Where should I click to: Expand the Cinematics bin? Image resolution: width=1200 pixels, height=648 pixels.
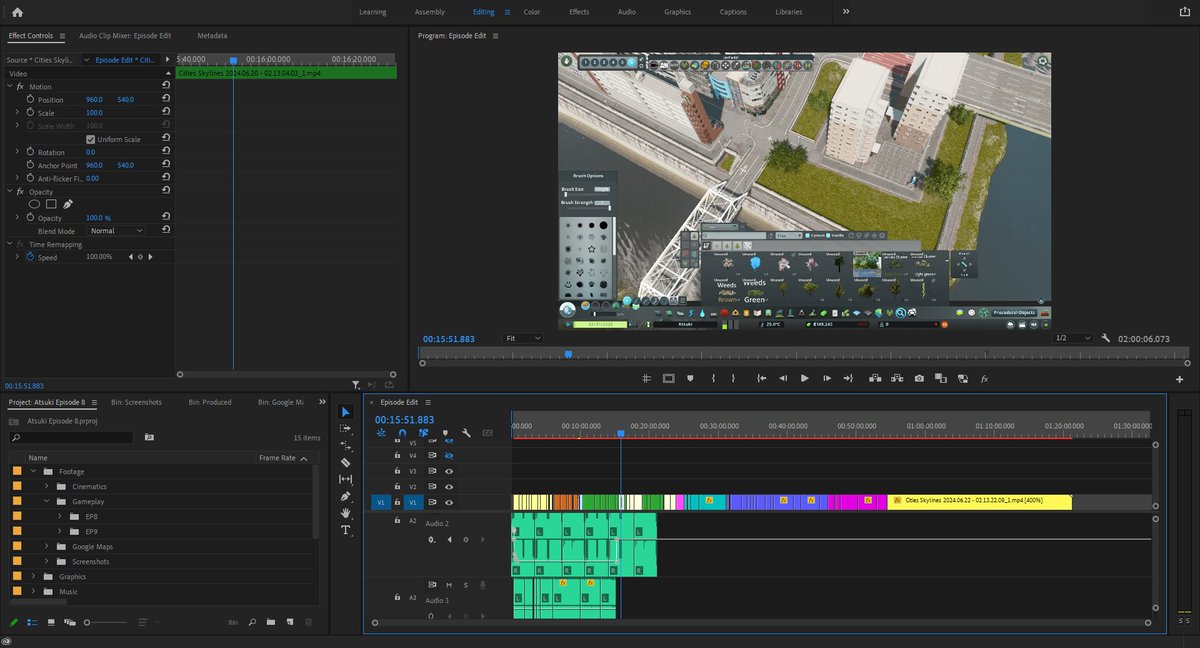click(46, 486)
